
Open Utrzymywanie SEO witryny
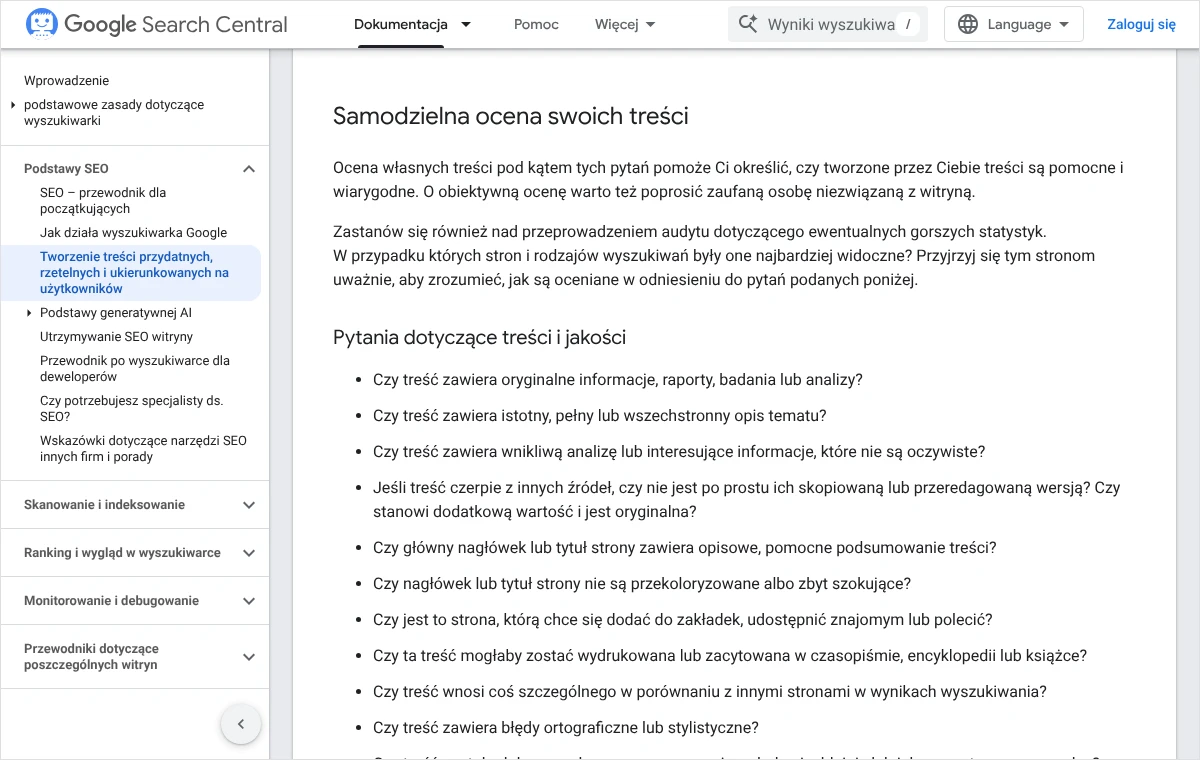point(116,337)
